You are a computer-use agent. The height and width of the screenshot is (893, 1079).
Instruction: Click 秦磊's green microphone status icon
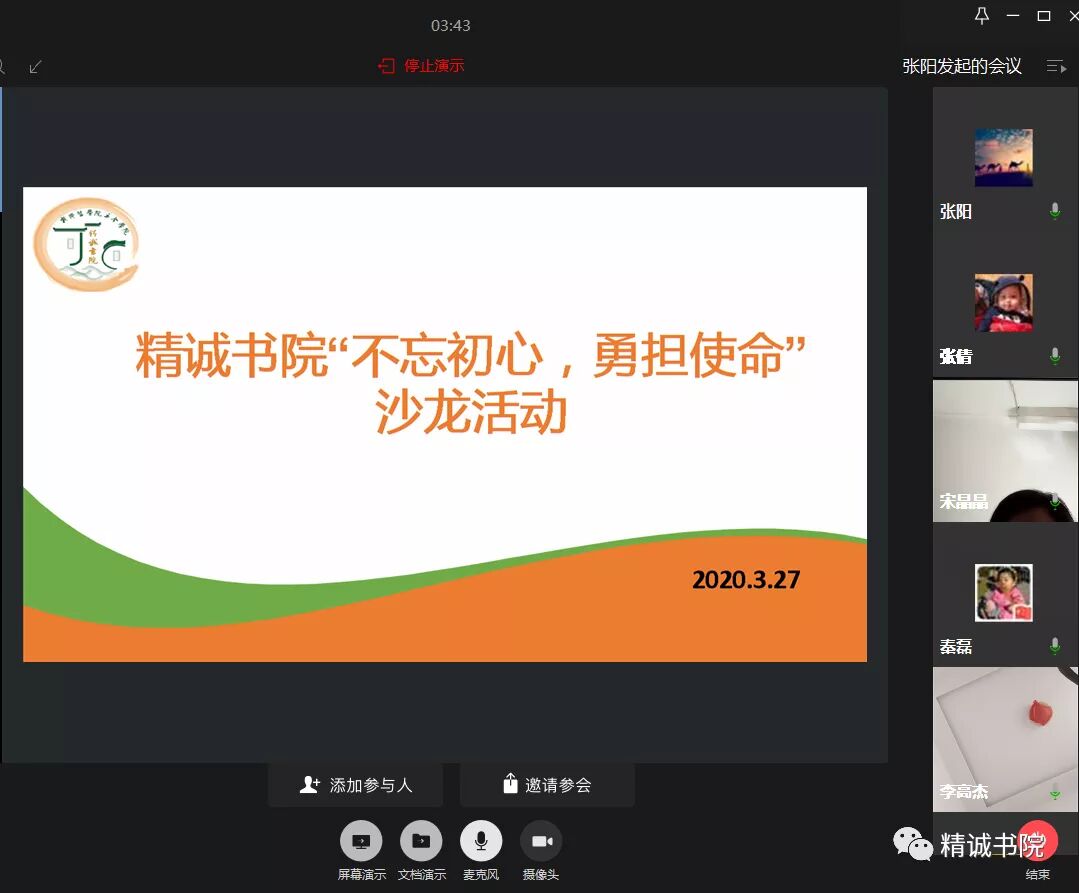1055,646
